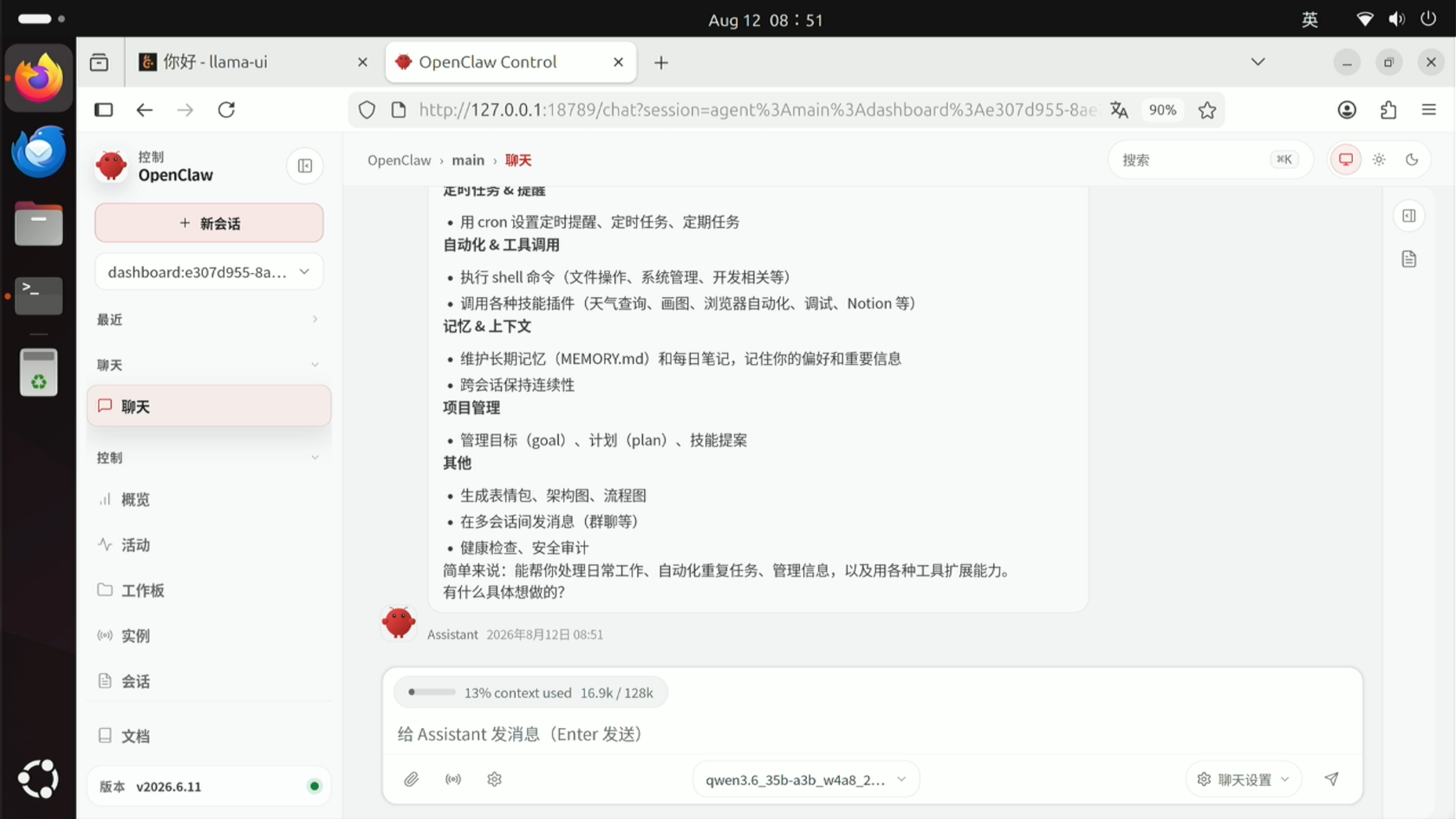Screen dimensions: 1456x819
Task: List all tabs with the chevron
Action: pos(1258,62)
